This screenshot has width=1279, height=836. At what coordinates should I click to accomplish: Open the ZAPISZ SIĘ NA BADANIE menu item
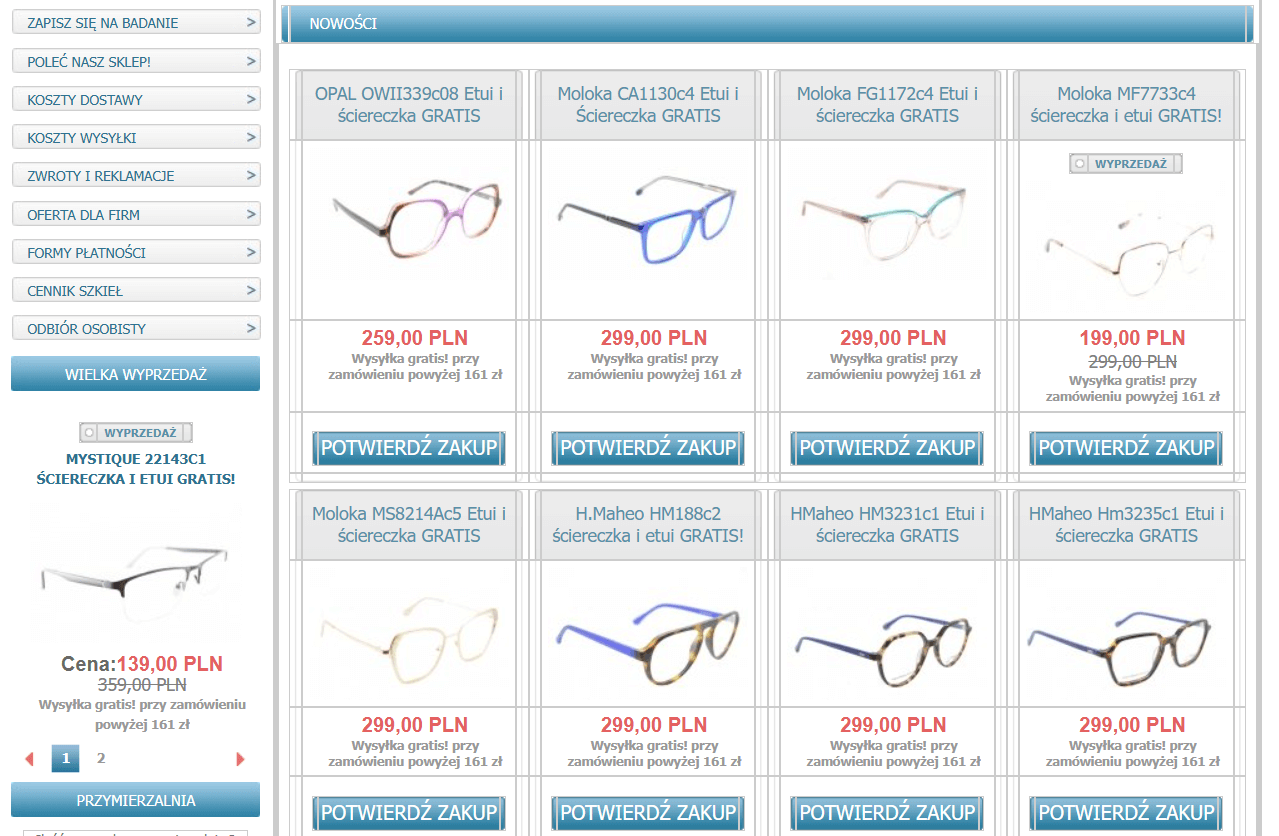coord(136,22)
